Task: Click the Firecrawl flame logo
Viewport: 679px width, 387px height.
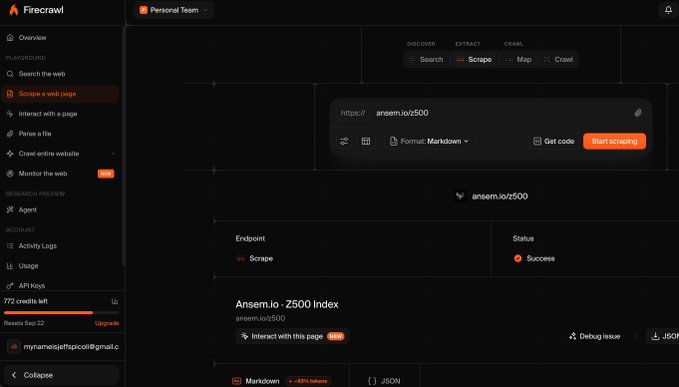Action: click(14, 10)
